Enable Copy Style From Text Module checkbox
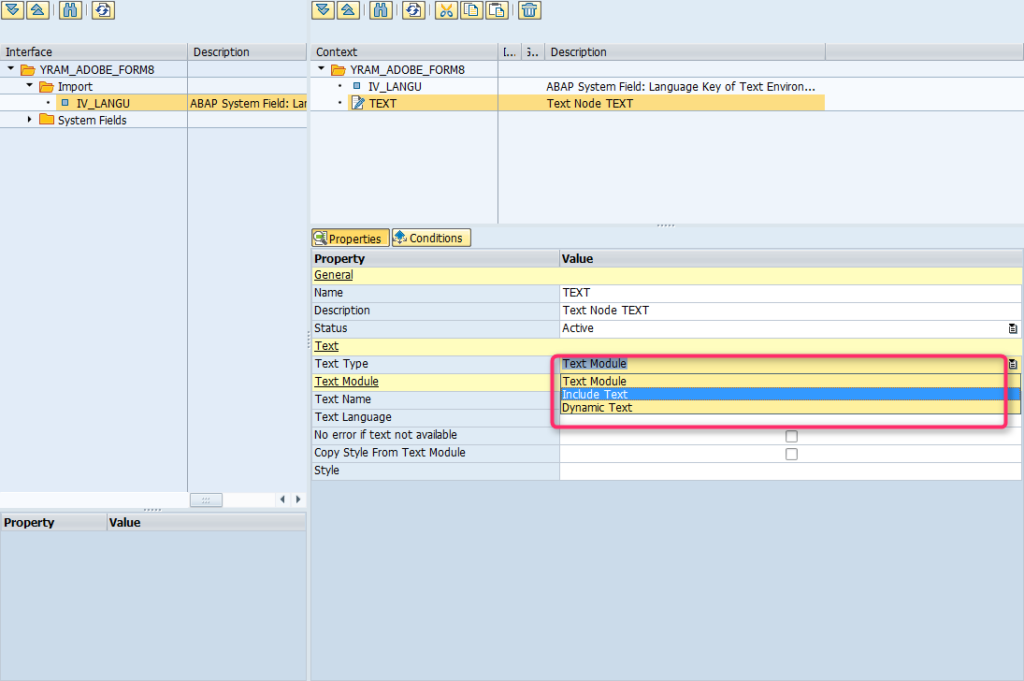The height and width of the screenshot is (681, 1024). (792, 454)
